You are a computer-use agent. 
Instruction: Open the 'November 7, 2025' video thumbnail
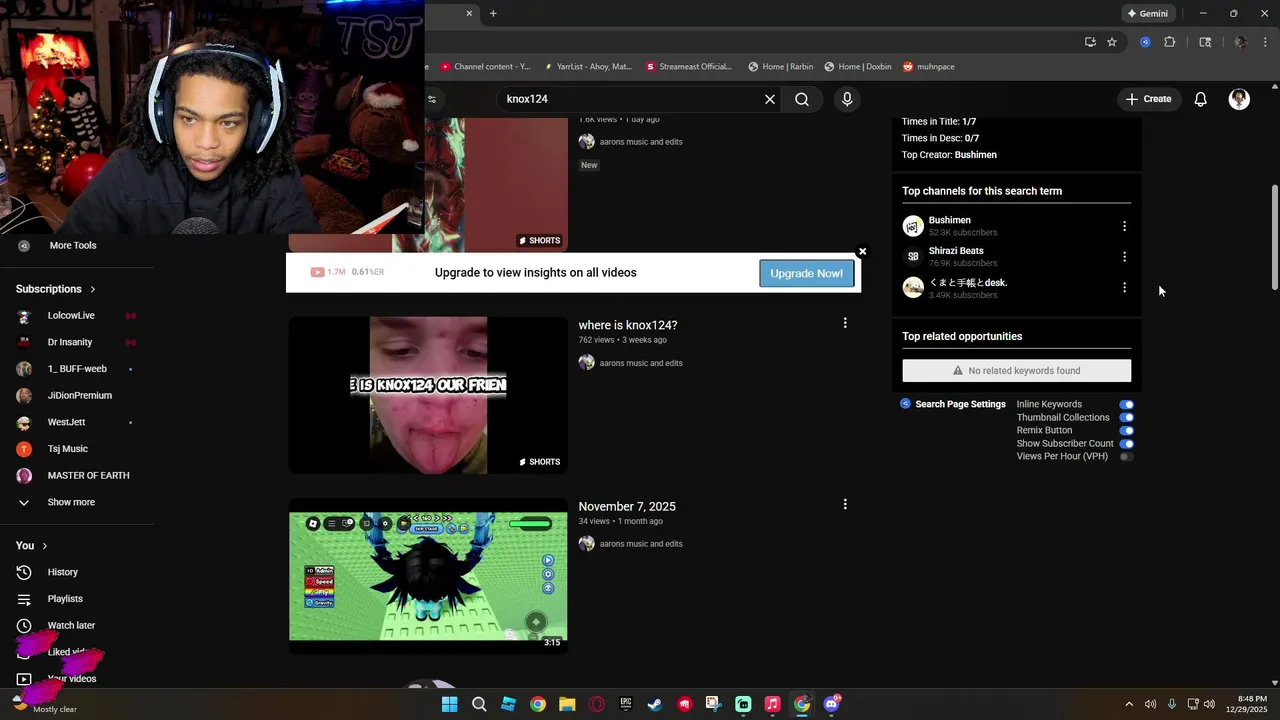pos(428,576)
